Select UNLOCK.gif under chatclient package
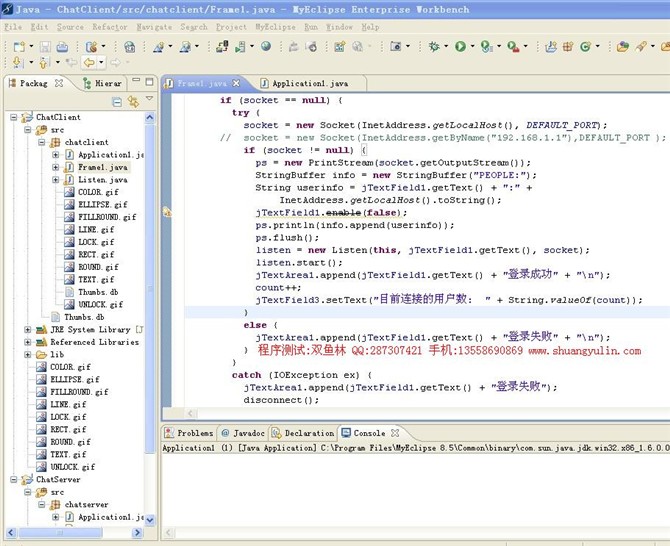 pos(100,304)
